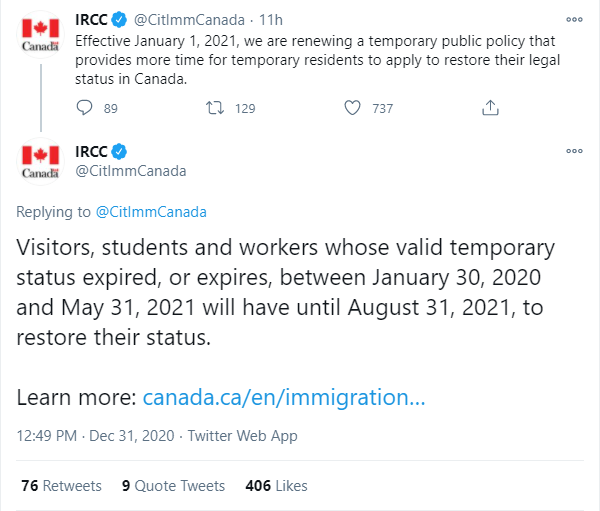Click @CitImmCanada in Replying to line
This screenshot has width=600, height=511.
click(x=150, y=212)
